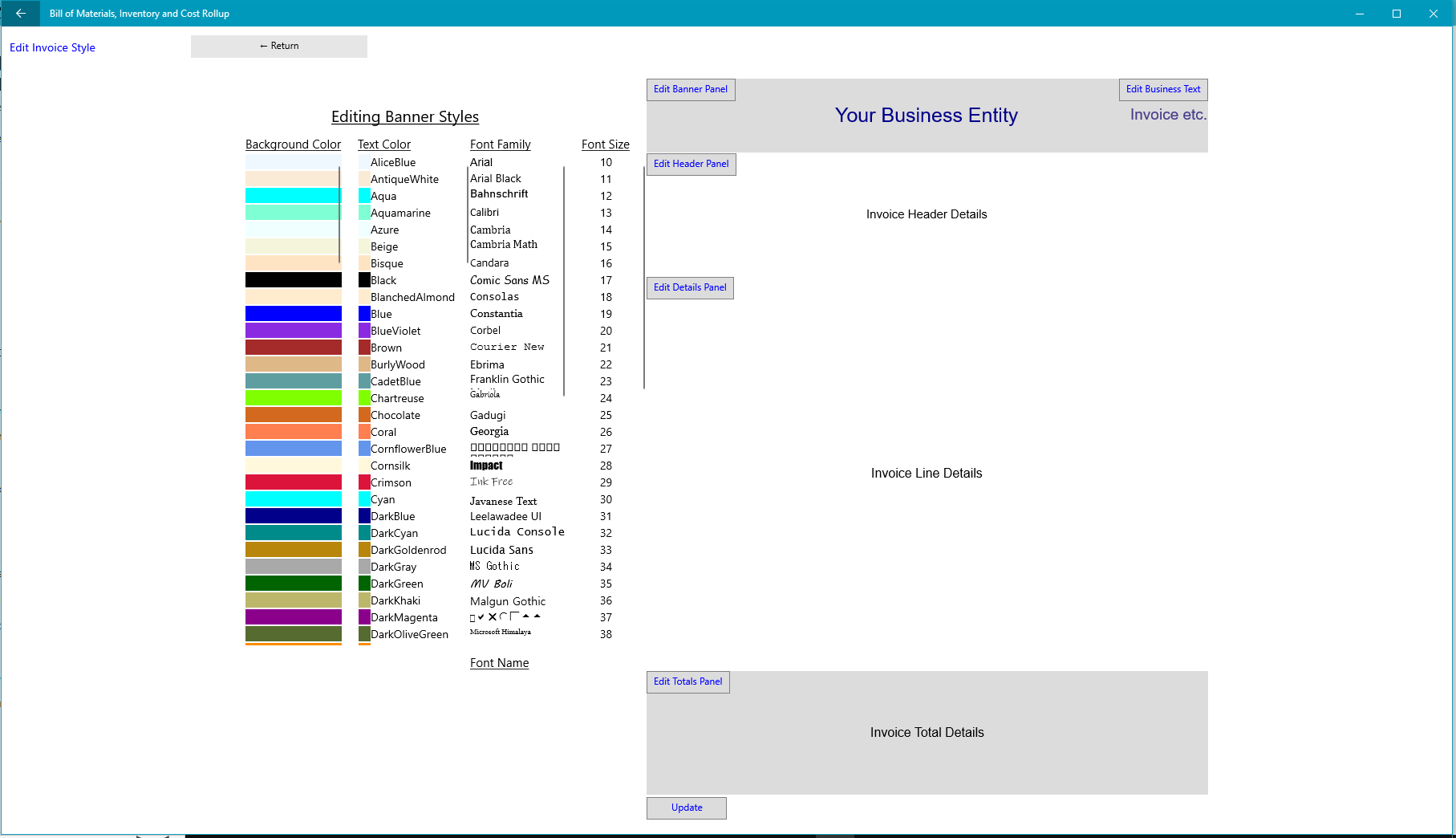This screenshot has height=838, width=1456.
Task: Click the Return button
Action: (279, 47)
